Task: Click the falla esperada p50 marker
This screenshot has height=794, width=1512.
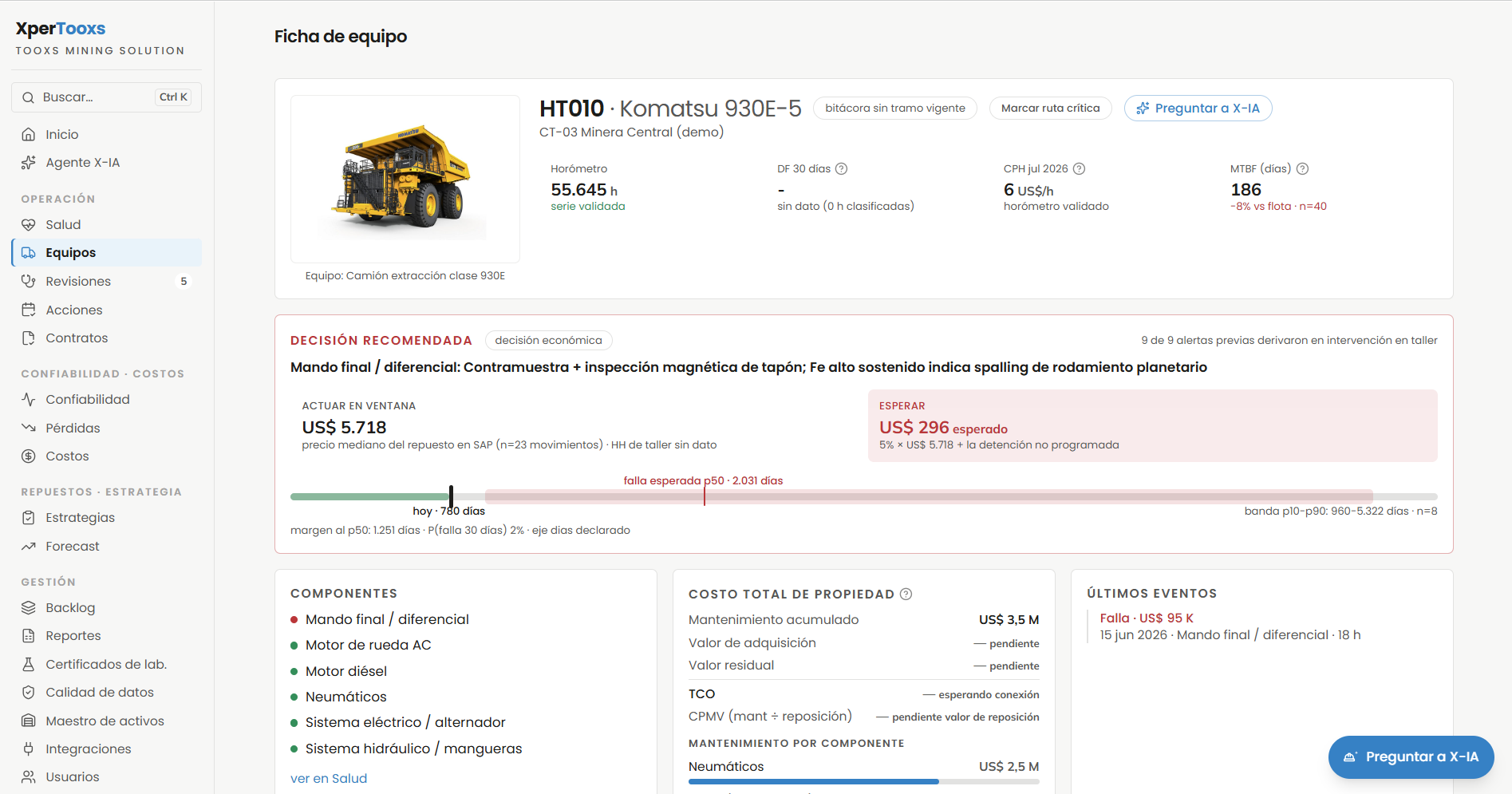Action: click(704, 495)
